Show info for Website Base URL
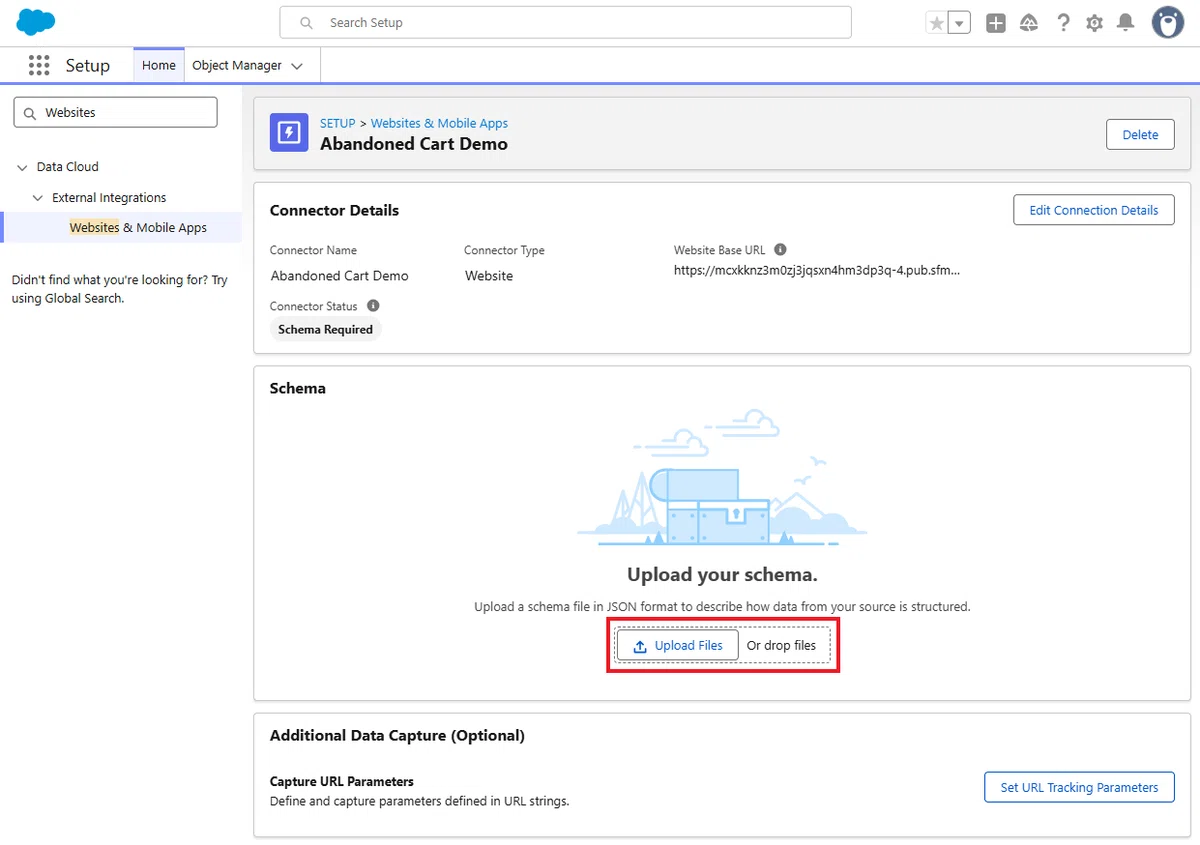 [780, 250]
